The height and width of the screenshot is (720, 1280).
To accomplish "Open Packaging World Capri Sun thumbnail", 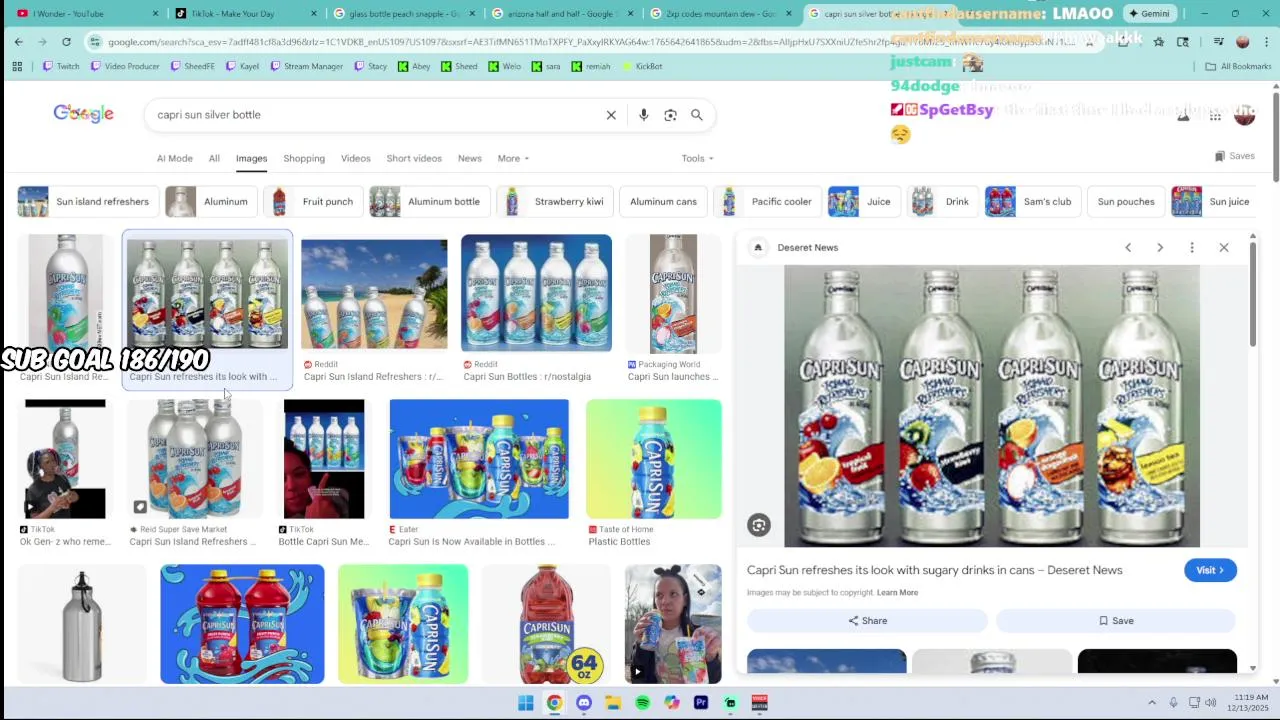I will pos(673,294).
